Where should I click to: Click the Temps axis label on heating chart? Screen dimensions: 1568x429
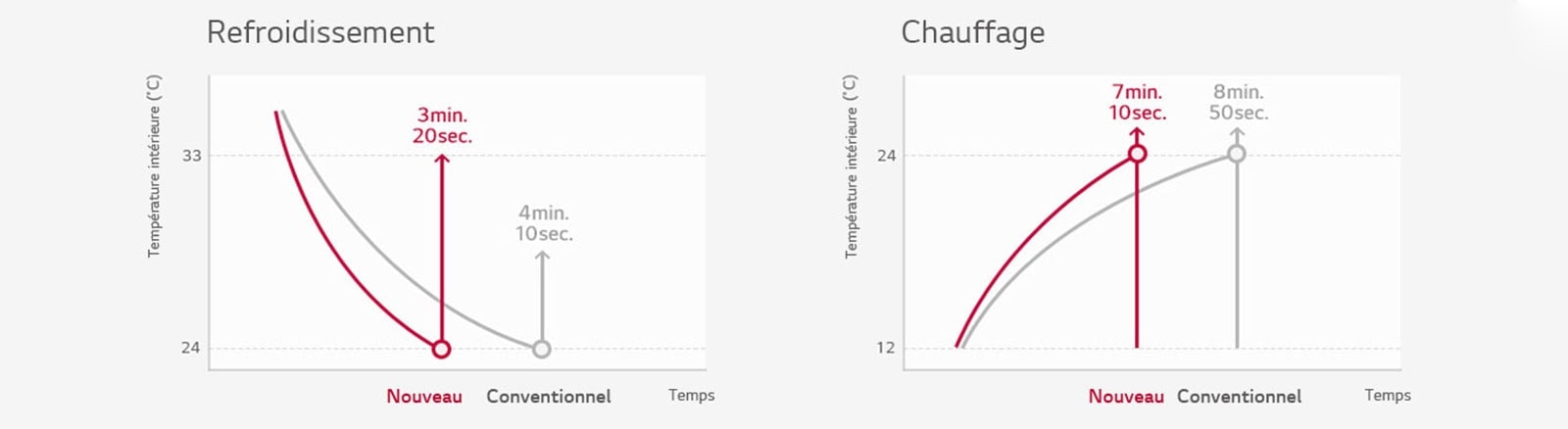point(1388,395)
